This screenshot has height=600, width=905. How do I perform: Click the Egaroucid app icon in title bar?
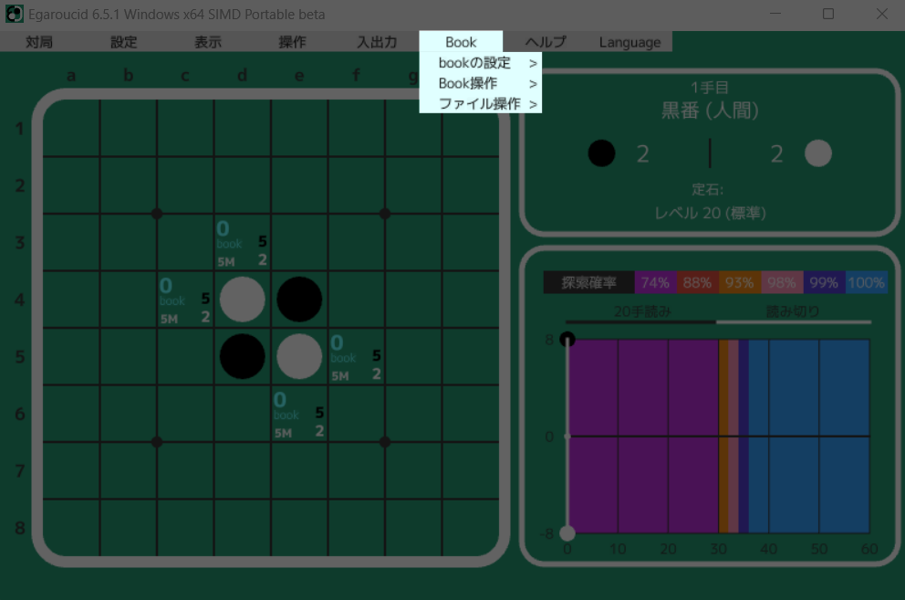tap(14, 14)
